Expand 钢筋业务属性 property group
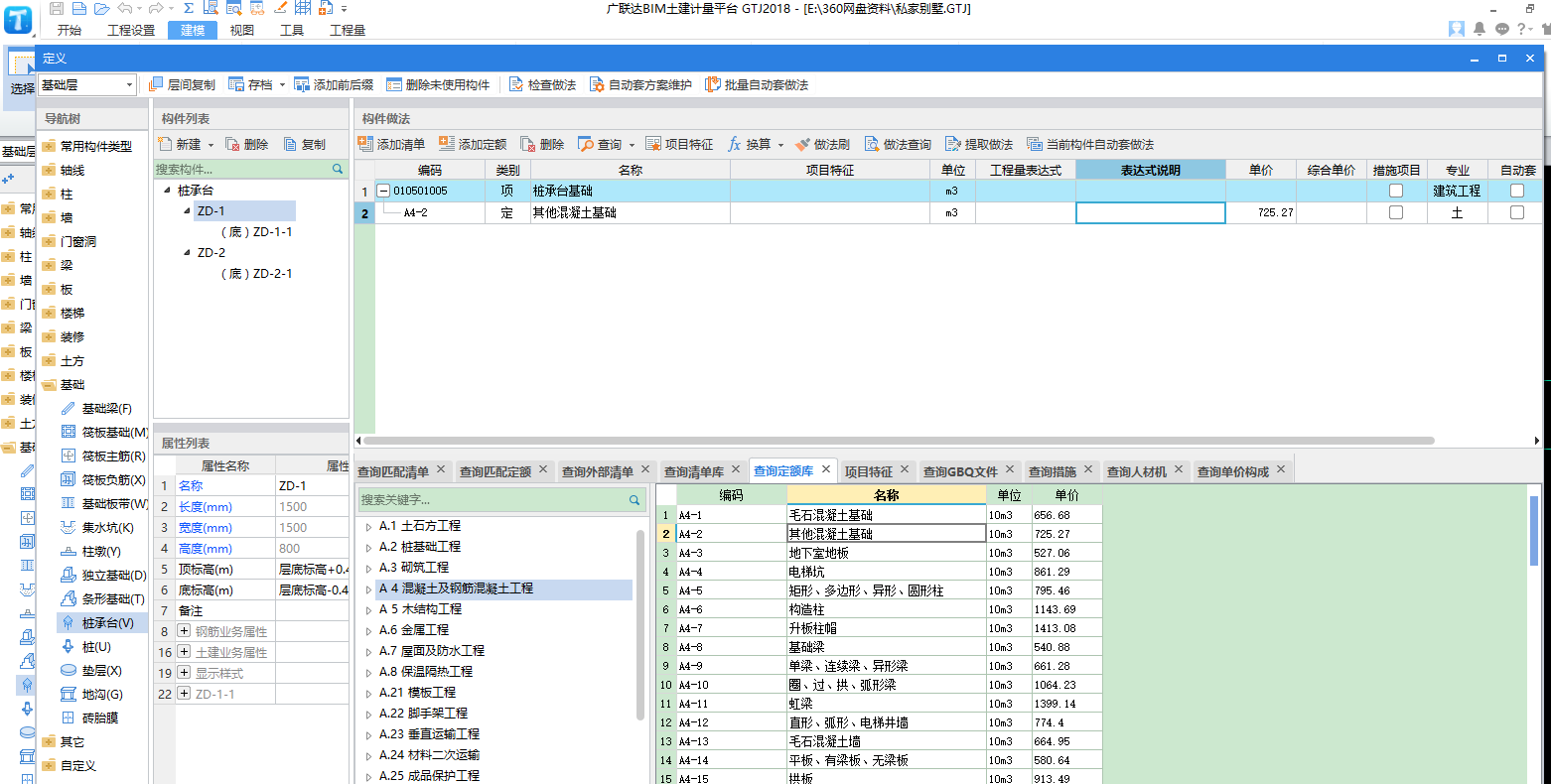1551x784 pixels. (184, 631)
